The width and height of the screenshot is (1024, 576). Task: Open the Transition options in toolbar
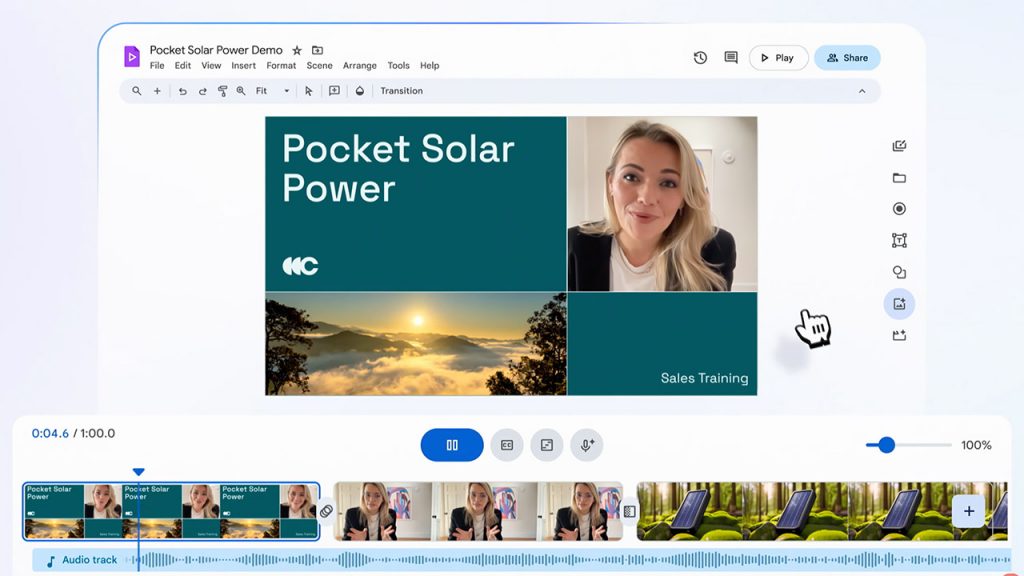tap(401, 91)
